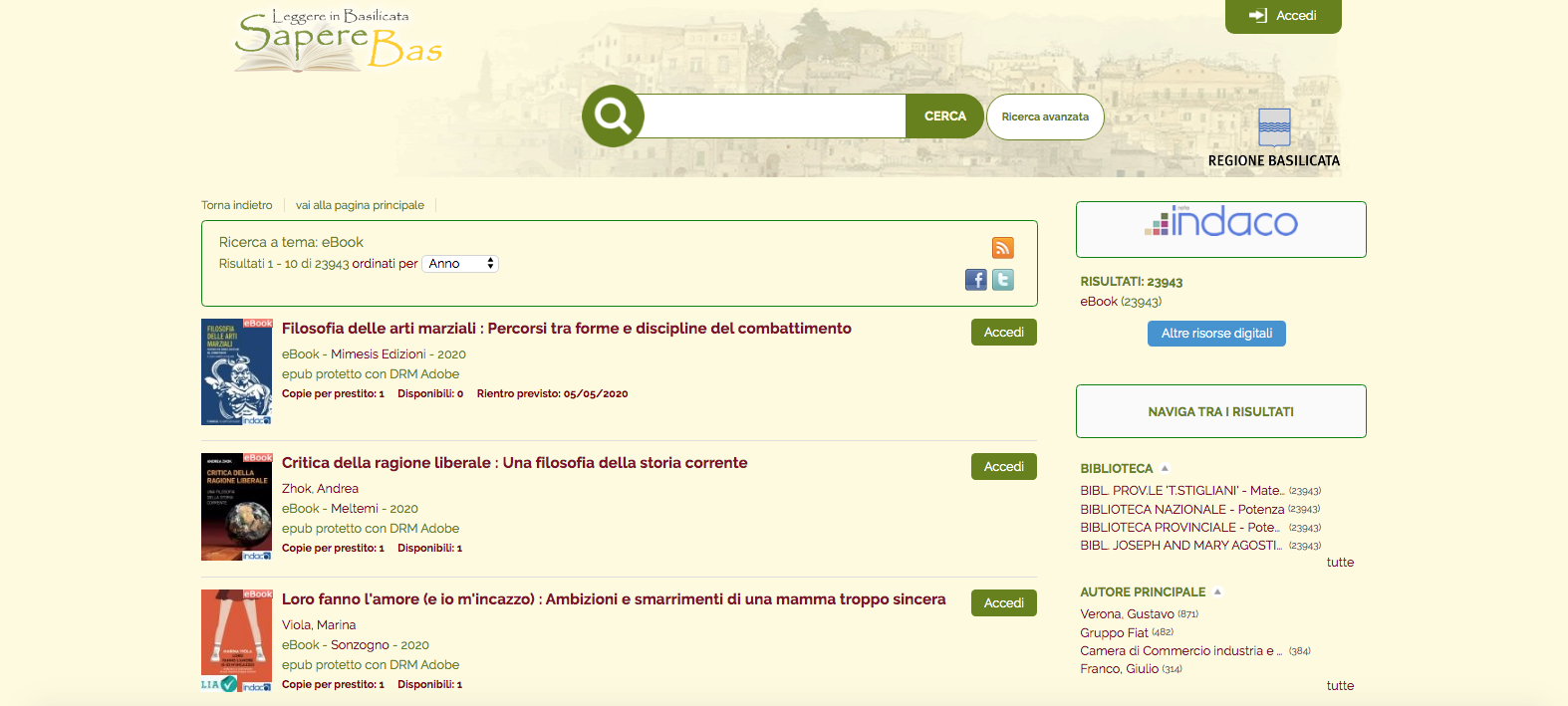Click the top-right Accedi login button
Viewport: 1568px width, 706px height.
tap(1283, 16)
